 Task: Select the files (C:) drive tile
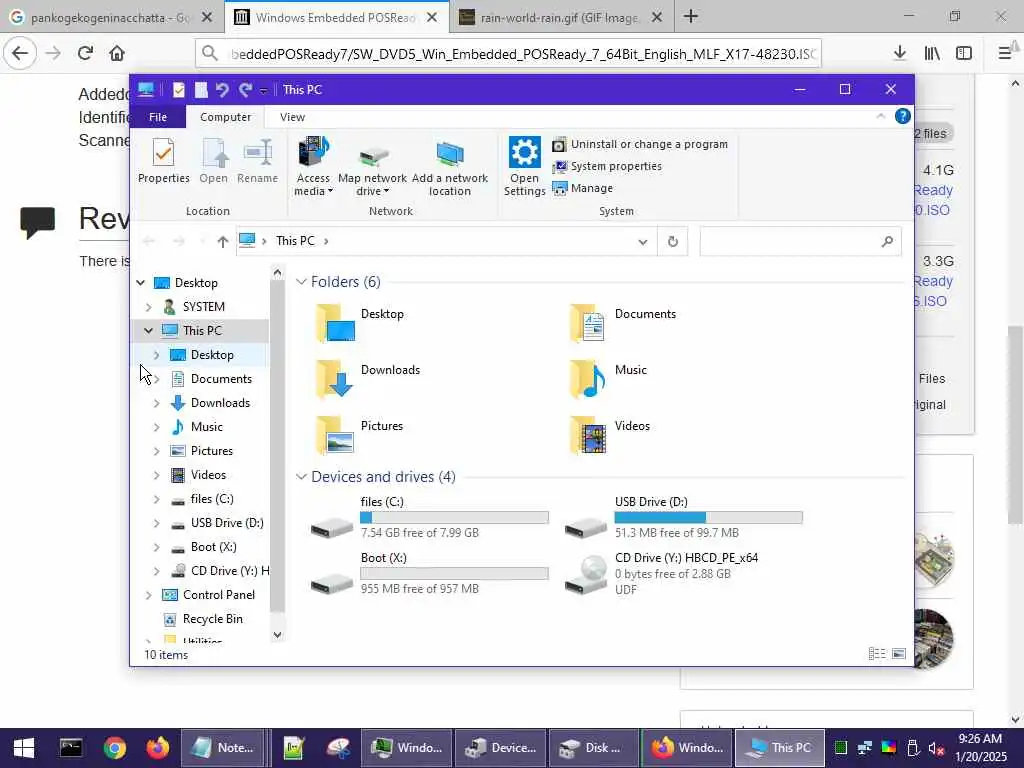pyautogui.click(x=428, y=519)
